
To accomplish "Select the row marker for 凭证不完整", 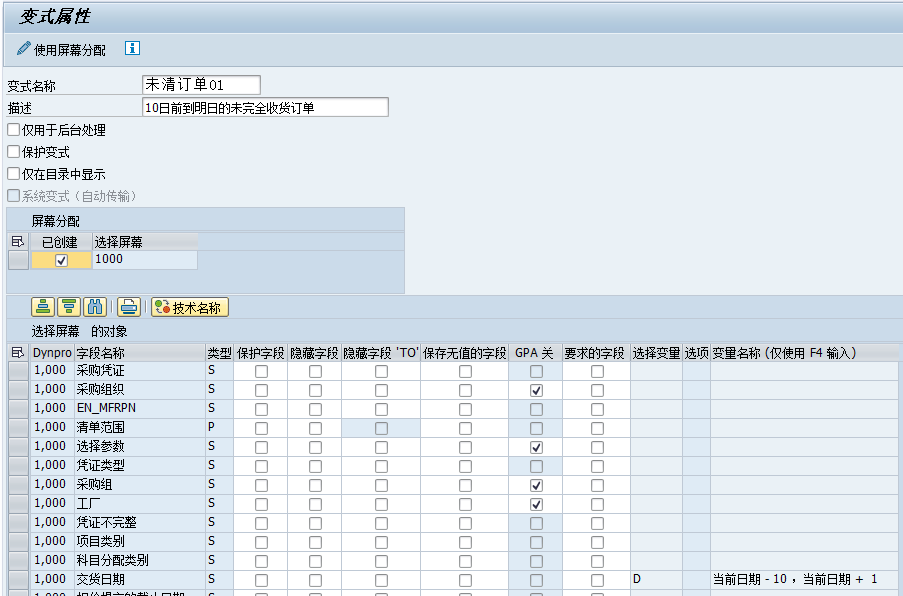I will 18,523.
